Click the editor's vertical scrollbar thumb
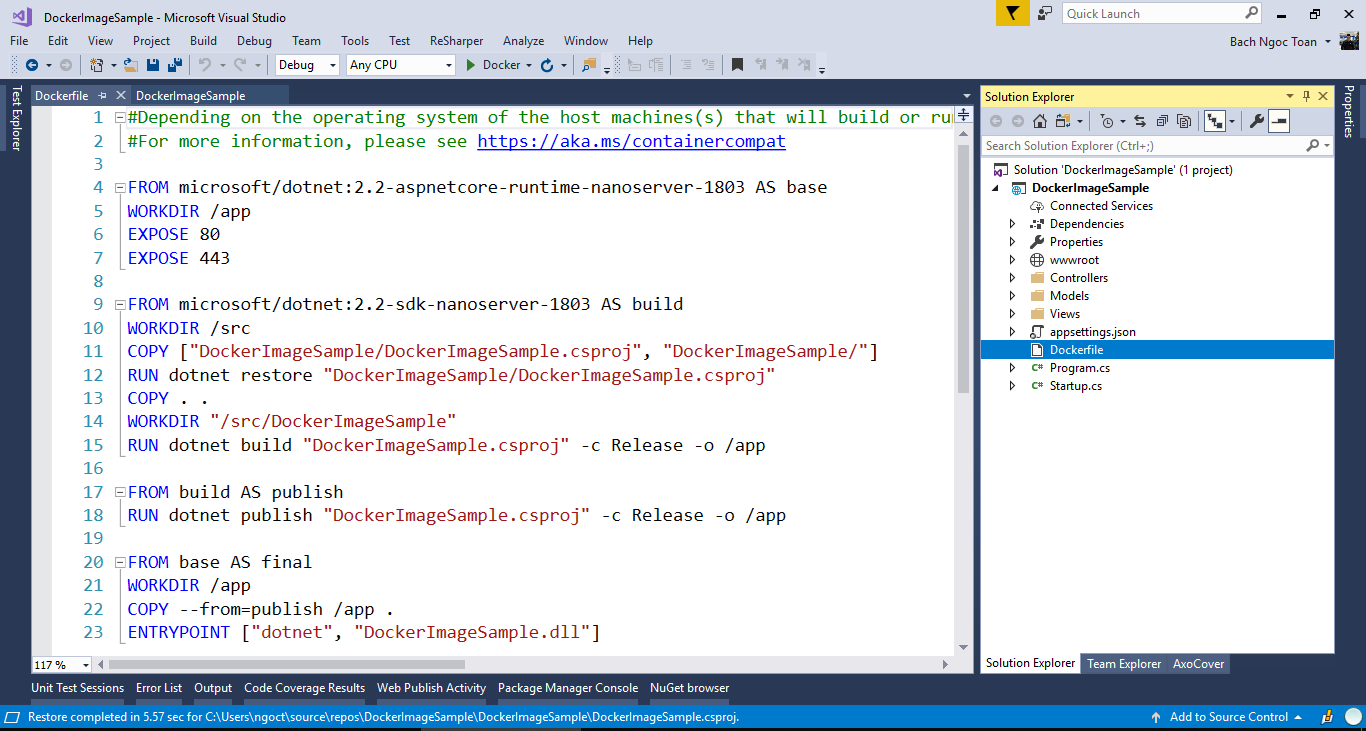 [x=963, y=270]
